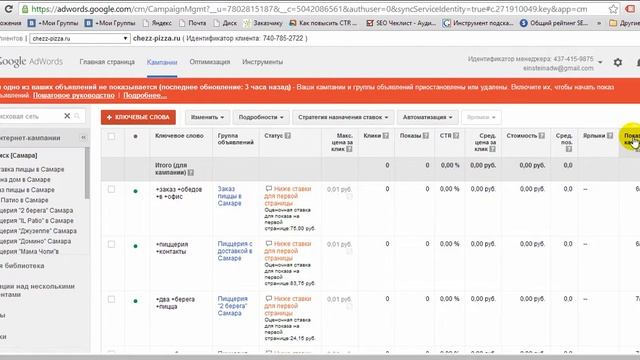Sort by Ключевое слово column header
The width and height of the screenshot is (640, 360).
(x=179, y=136)
